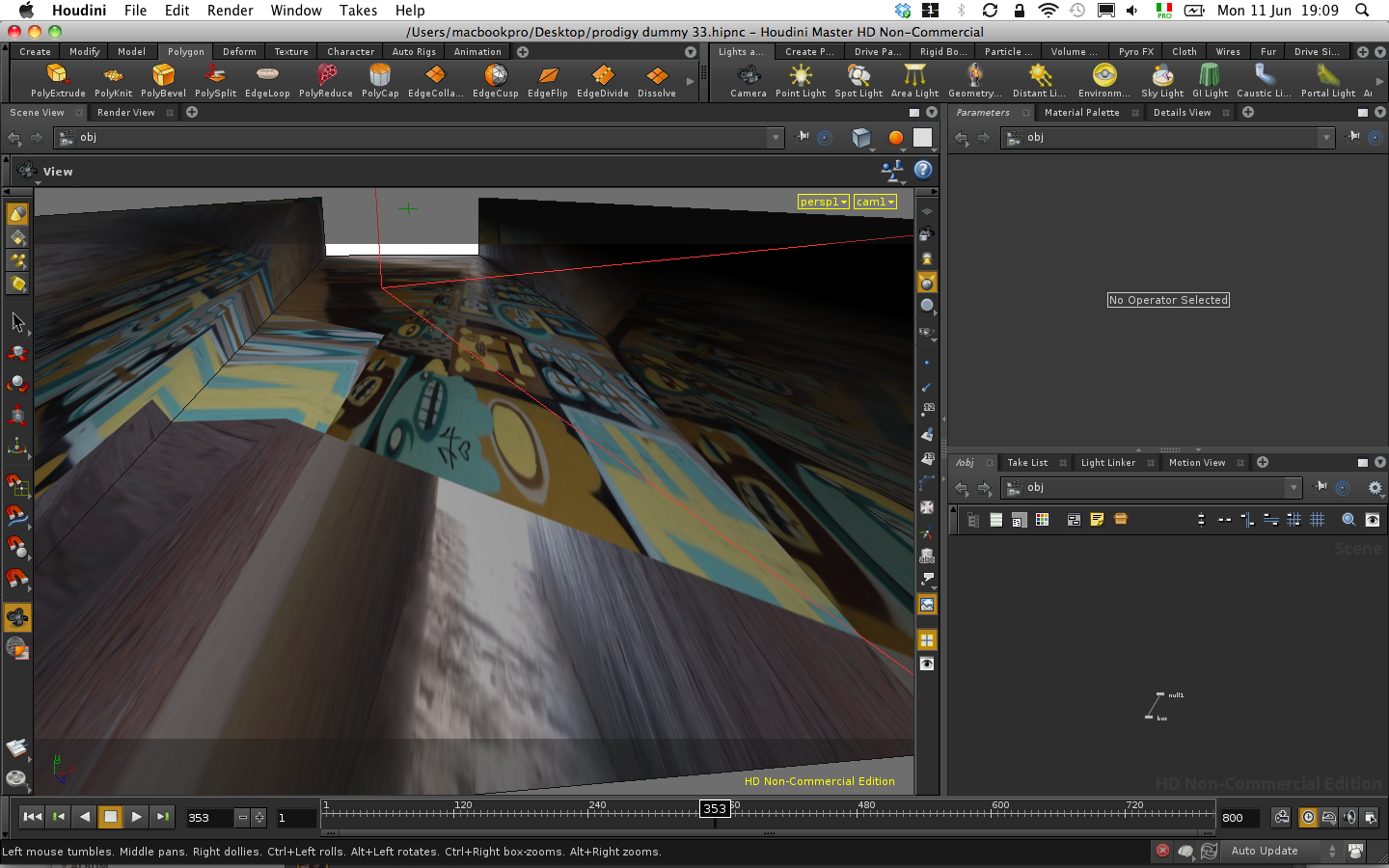Toggle the background image display in viewport
The image size is (1389, 868).
(927, 605)
